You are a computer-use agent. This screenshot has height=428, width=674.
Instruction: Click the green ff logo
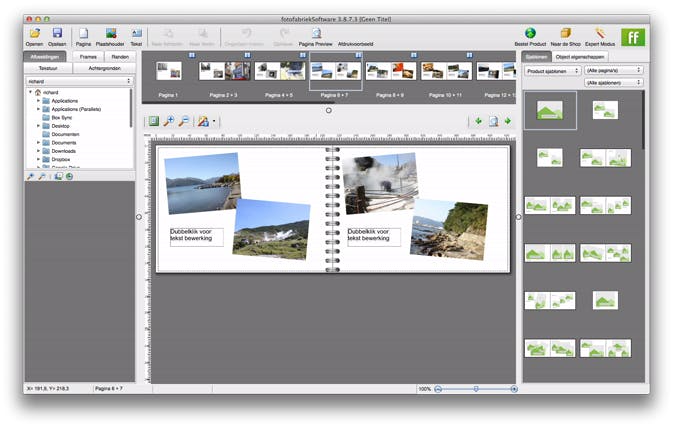[x=633, y=37]
